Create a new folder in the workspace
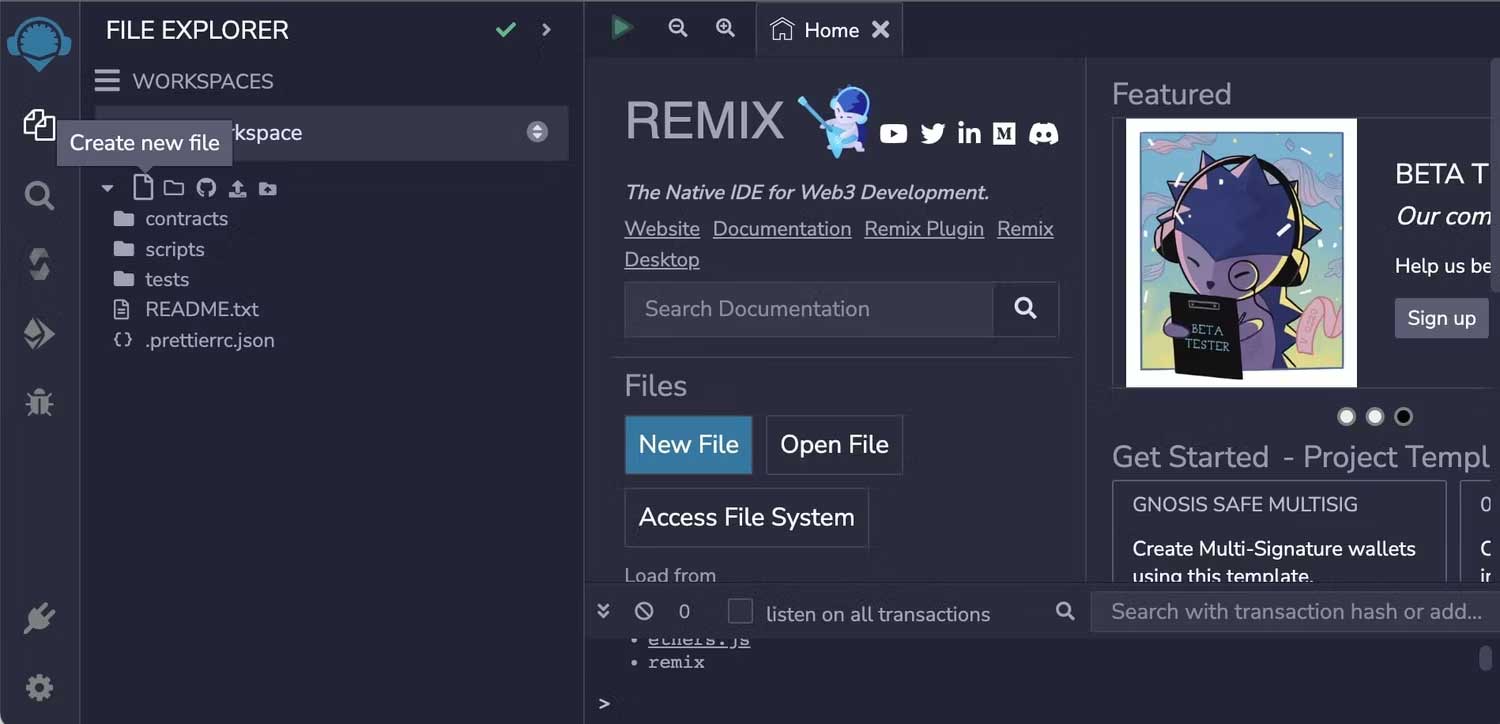This screenshot has width=1500, height=724. 172,187
